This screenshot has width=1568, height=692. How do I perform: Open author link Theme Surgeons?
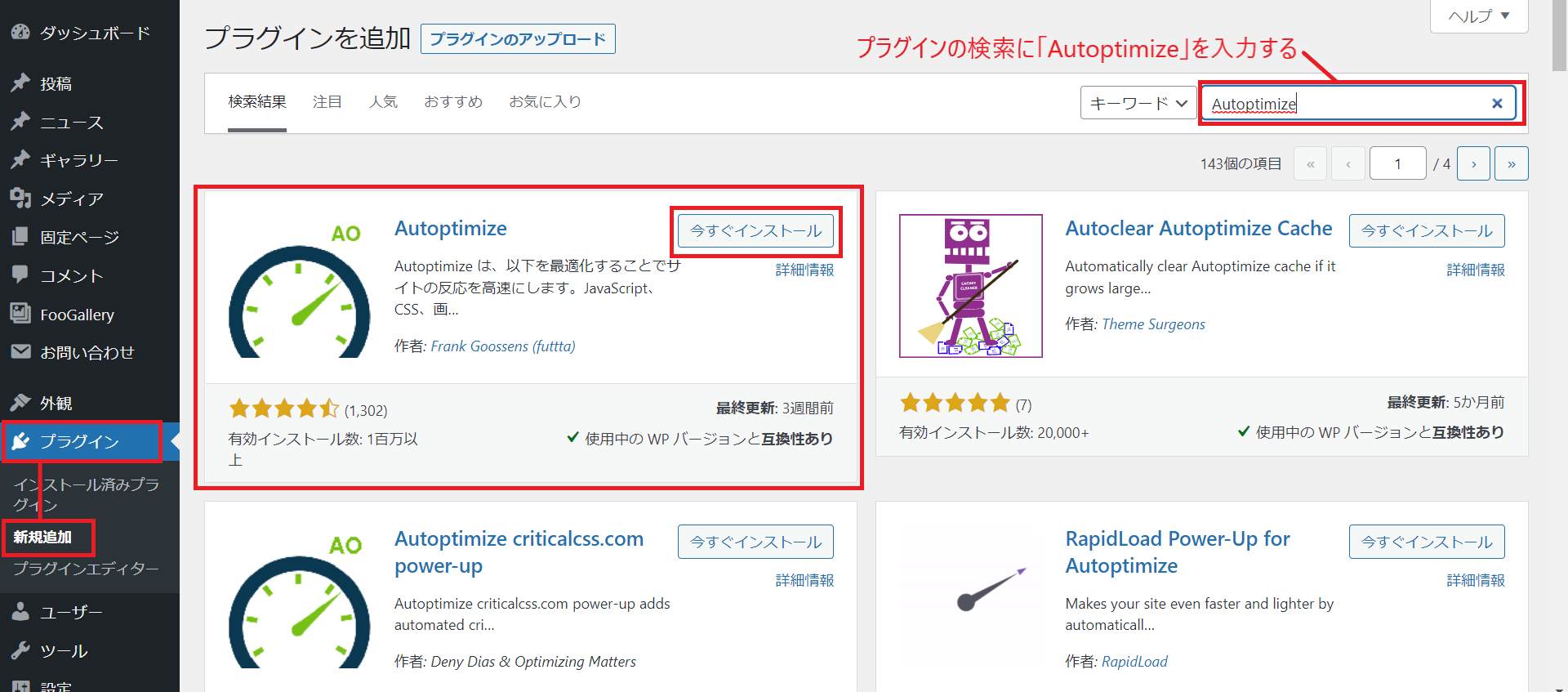[x=1153, y=324]
